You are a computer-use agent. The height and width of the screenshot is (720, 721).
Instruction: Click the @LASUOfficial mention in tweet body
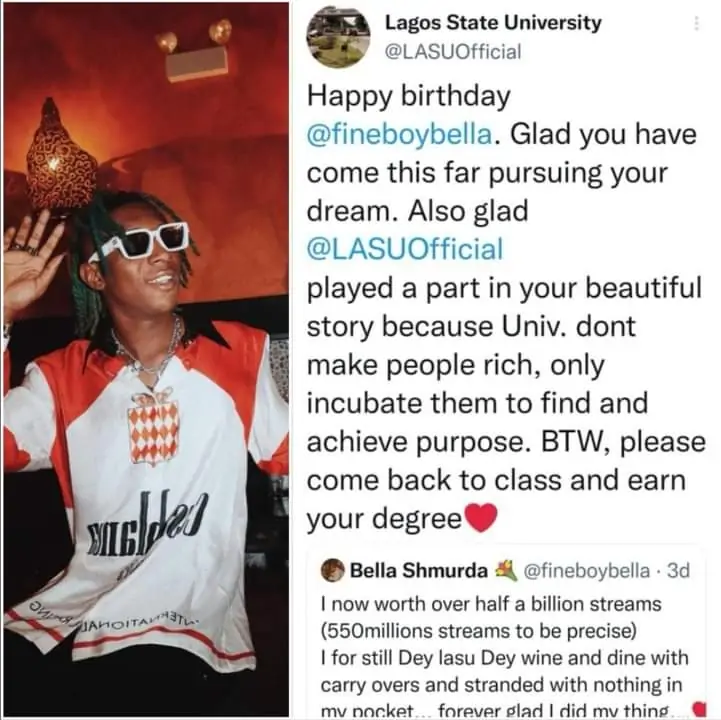(405, 247)
